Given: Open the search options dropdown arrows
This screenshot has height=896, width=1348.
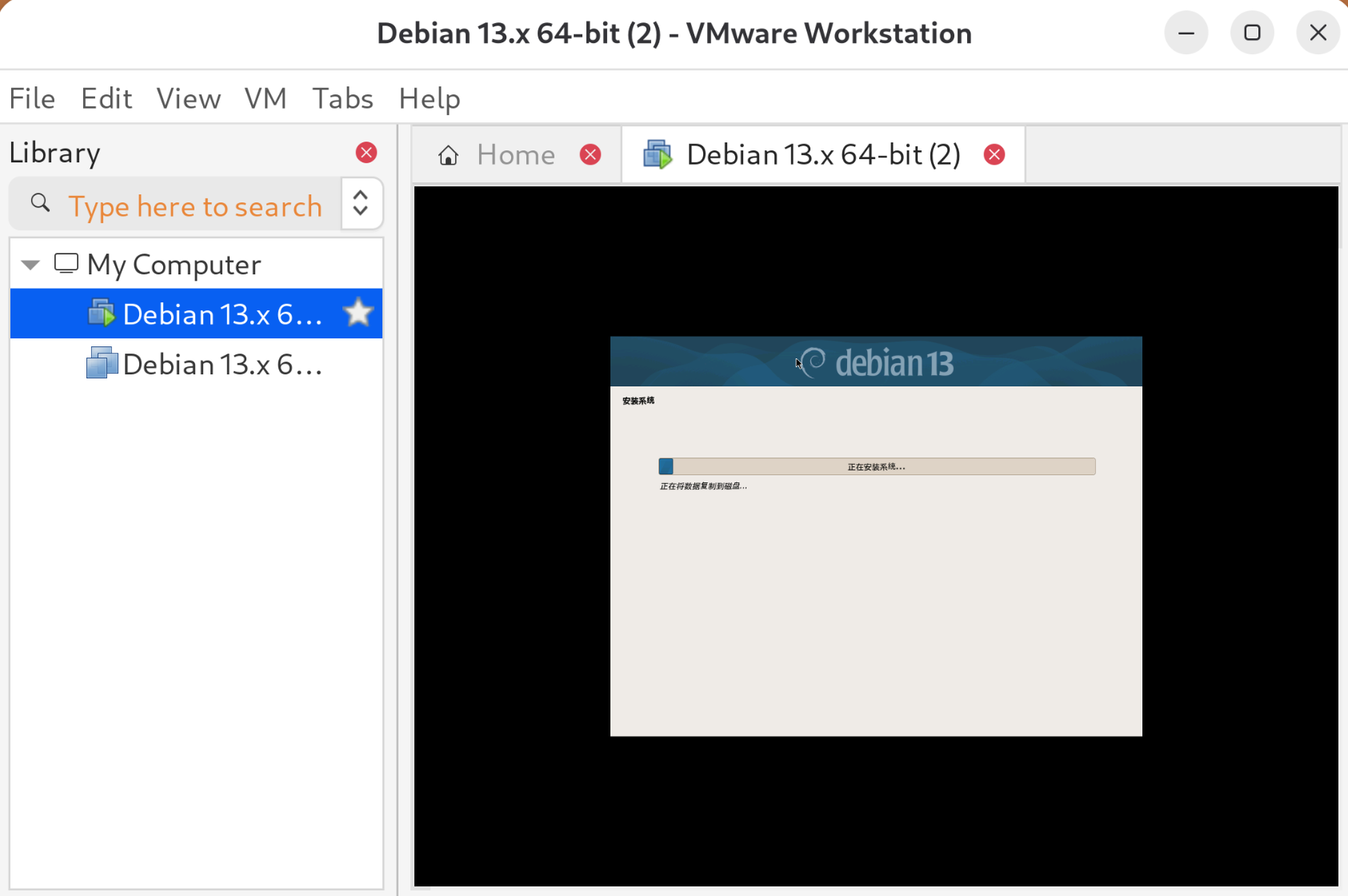Looking at the screenshot, I should click(x=361, y=203).
